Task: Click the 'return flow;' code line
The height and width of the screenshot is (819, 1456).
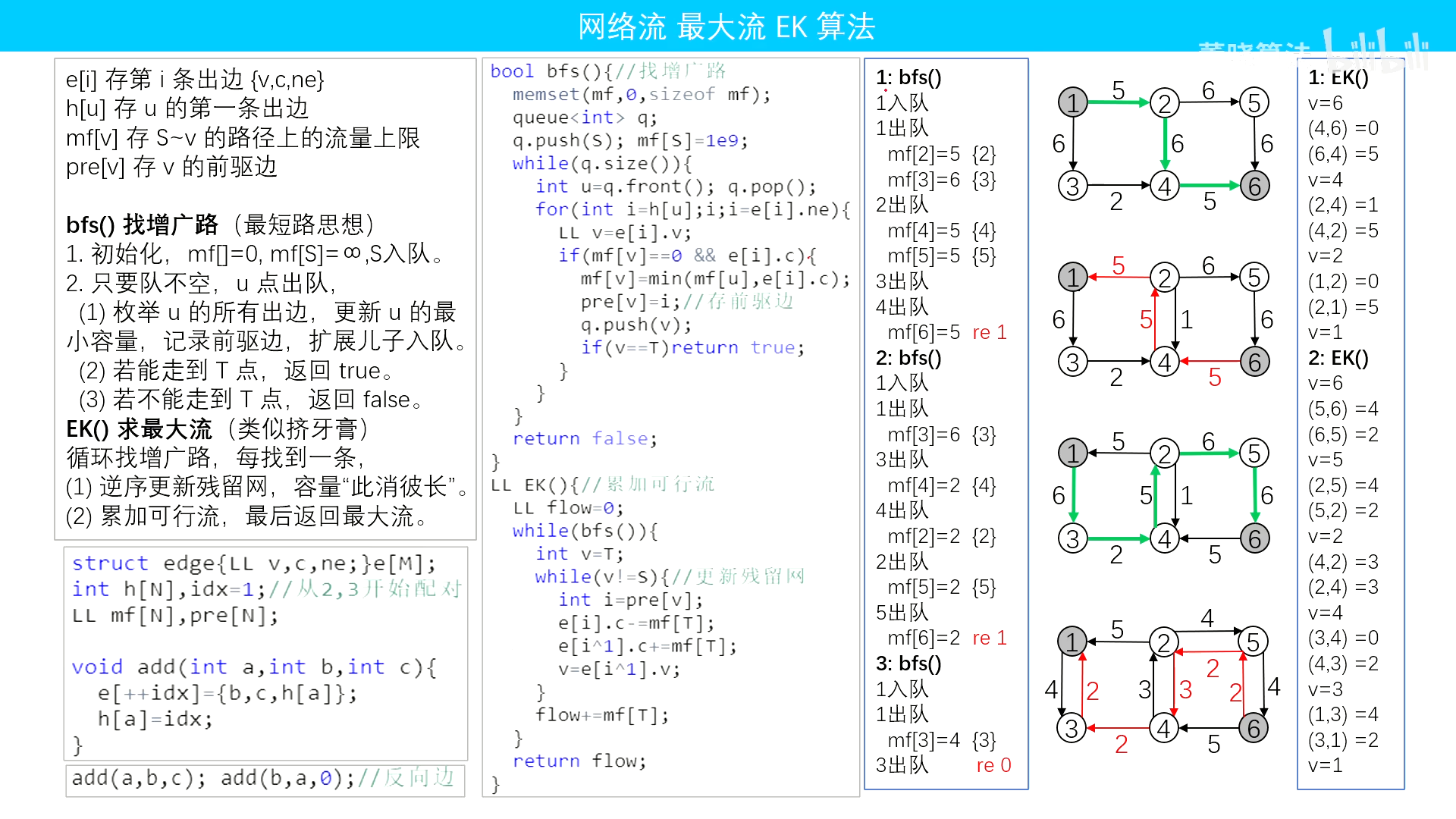Action: [x=579, y=761]
